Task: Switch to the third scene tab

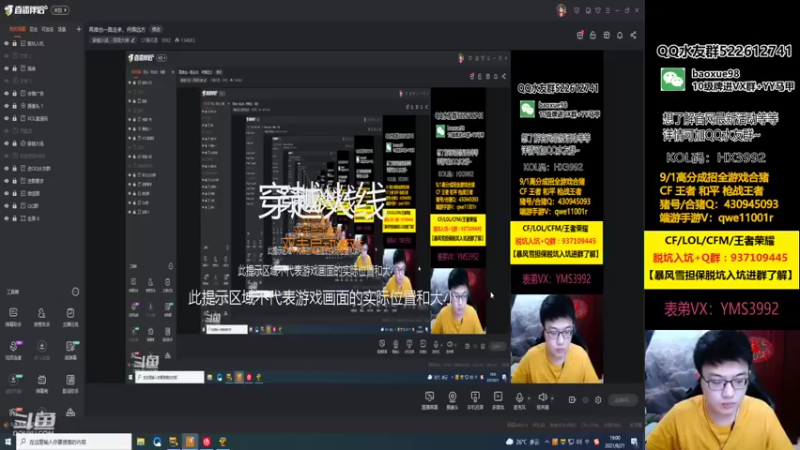Action: 47,29
